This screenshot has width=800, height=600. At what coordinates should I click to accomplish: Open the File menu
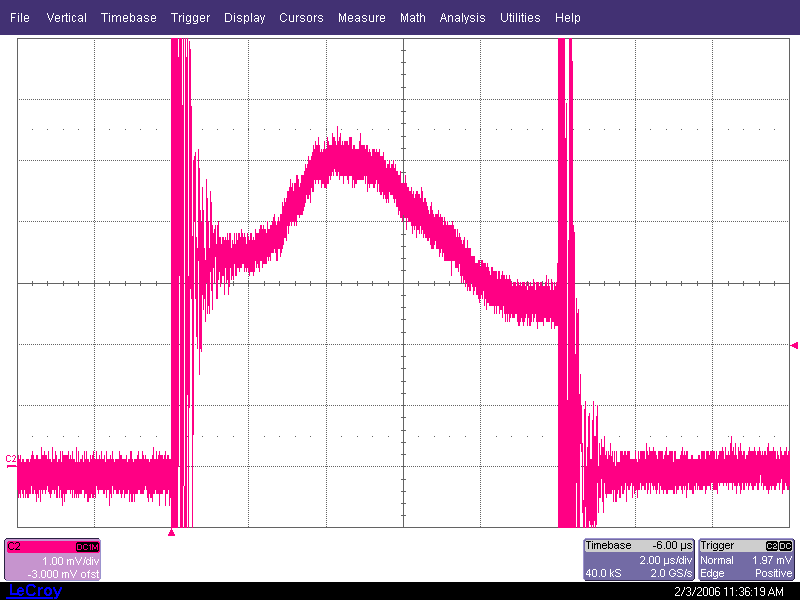[19, 18]
